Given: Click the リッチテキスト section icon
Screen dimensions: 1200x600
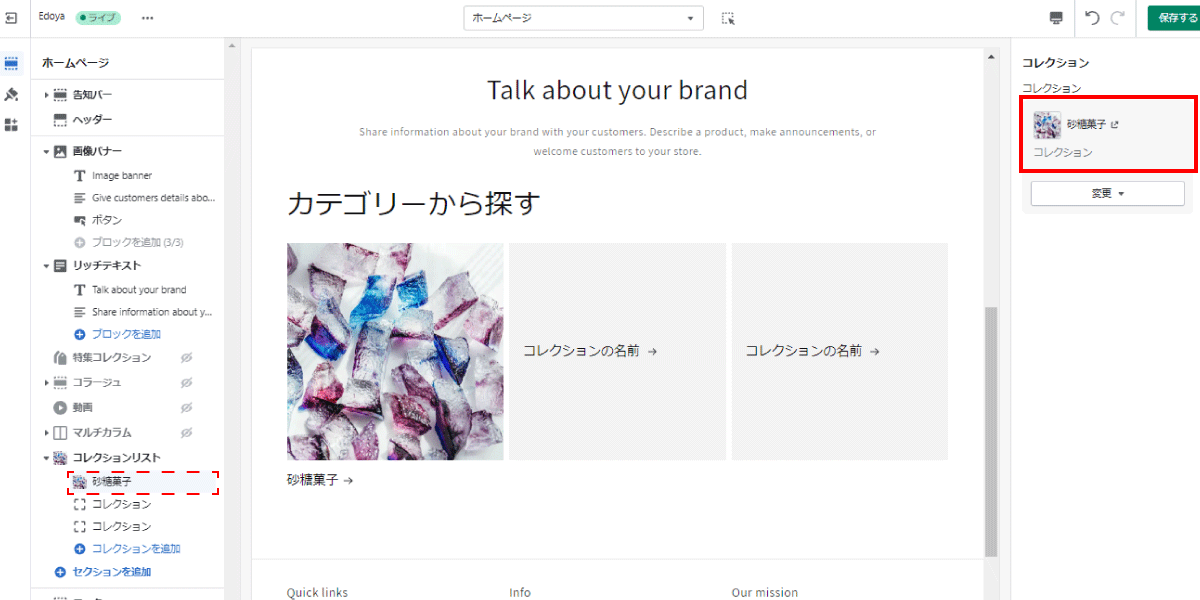Looking at the screenshot, I should click(60, 266).
